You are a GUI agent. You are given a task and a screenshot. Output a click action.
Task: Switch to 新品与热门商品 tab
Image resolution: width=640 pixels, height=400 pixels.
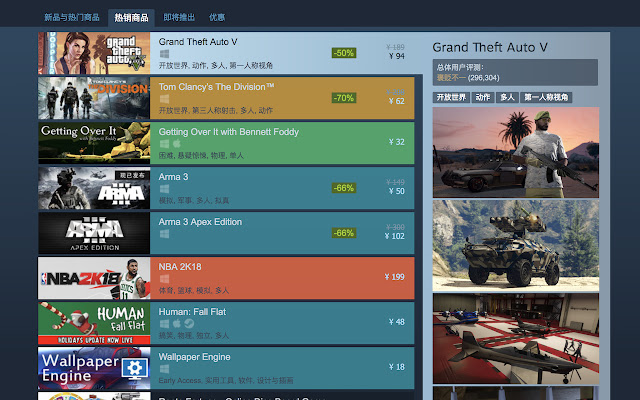(72, 18)
